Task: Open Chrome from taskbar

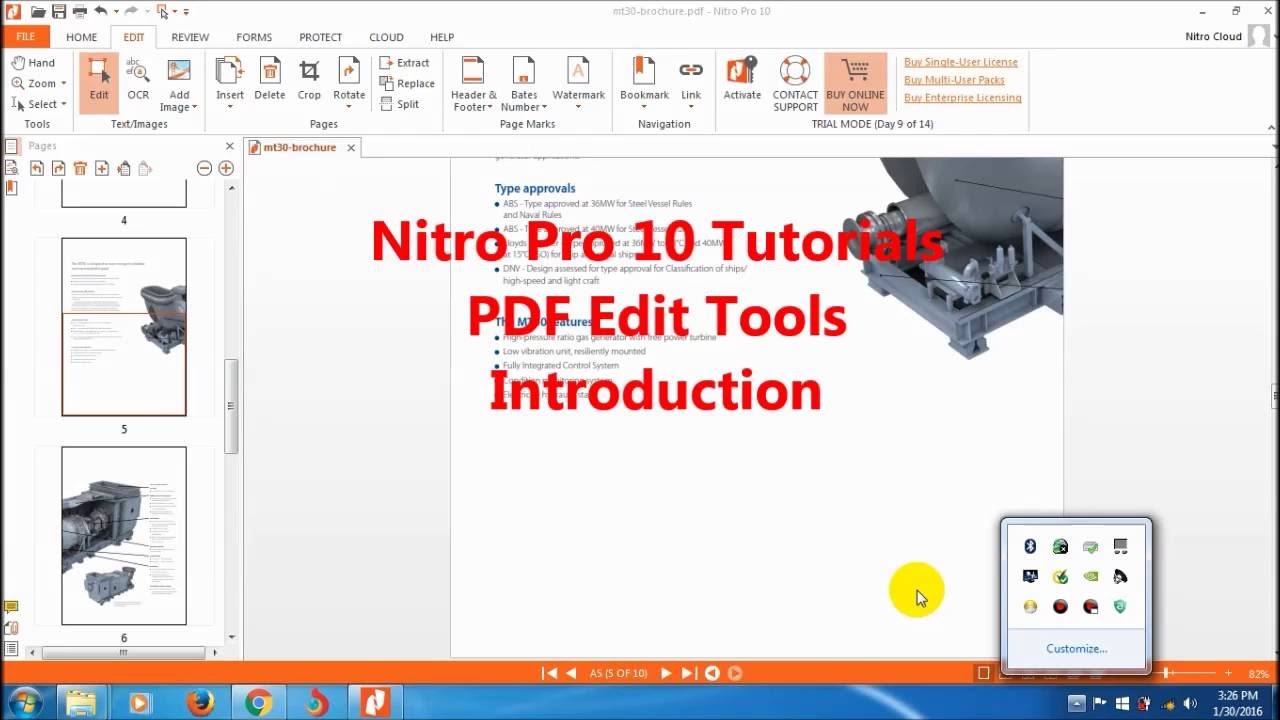Action: pos(258,703)
